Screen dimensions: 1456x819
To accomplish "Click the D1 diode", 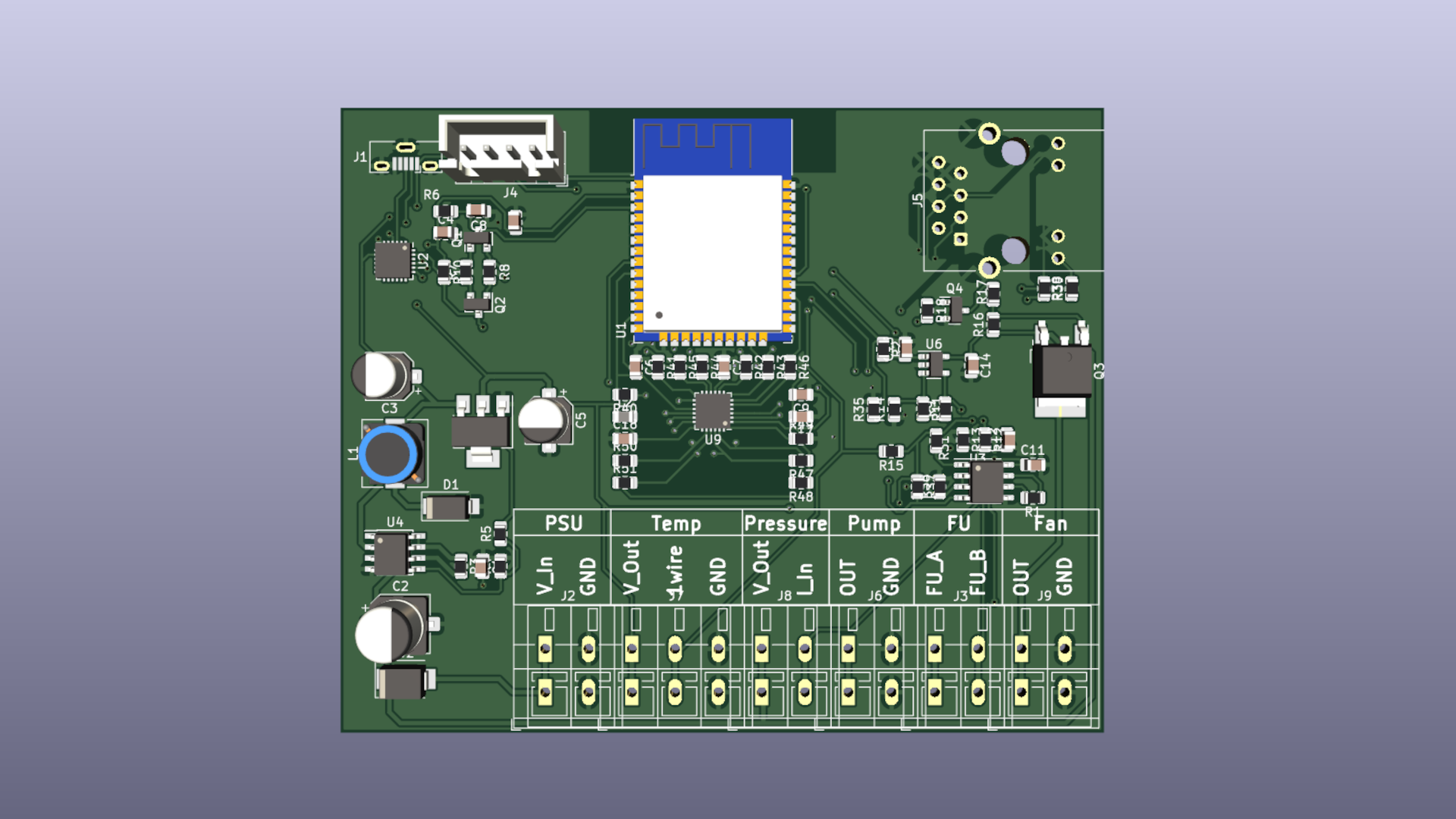I will pyautogui.click(x=447, y=507).
